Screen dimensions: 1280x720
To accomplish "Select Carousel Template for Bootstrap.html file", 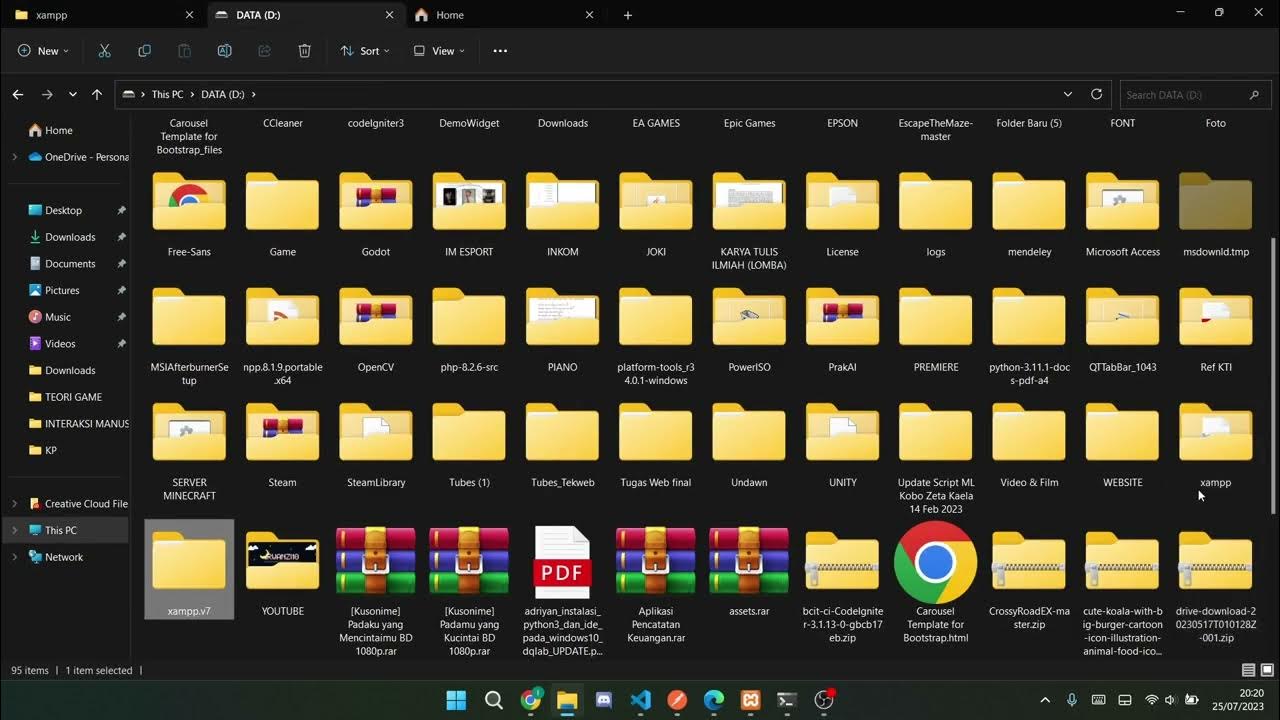I will point(936,582).
